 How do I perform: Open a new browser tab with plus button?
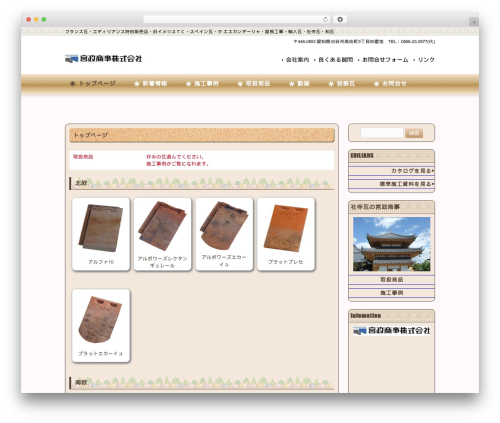click(474, 22)
